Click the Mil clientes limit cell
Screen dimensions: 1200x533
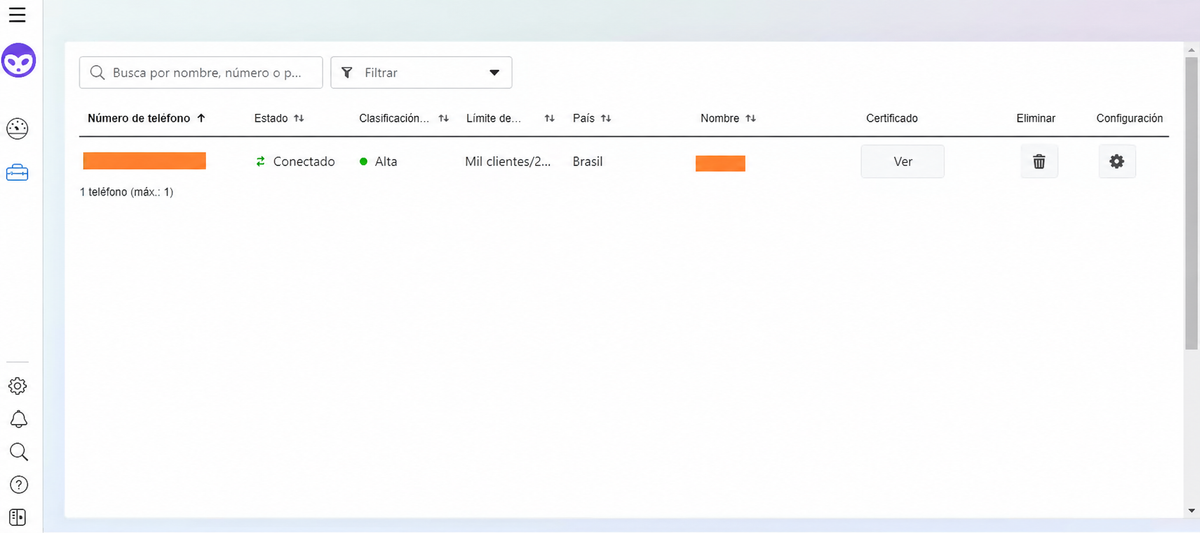point(508,161)
